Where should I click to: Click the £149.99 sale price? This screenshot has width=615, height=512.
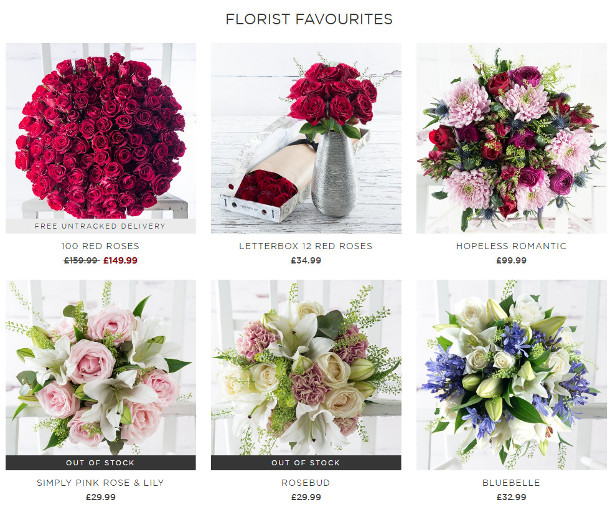coord(120,261)
